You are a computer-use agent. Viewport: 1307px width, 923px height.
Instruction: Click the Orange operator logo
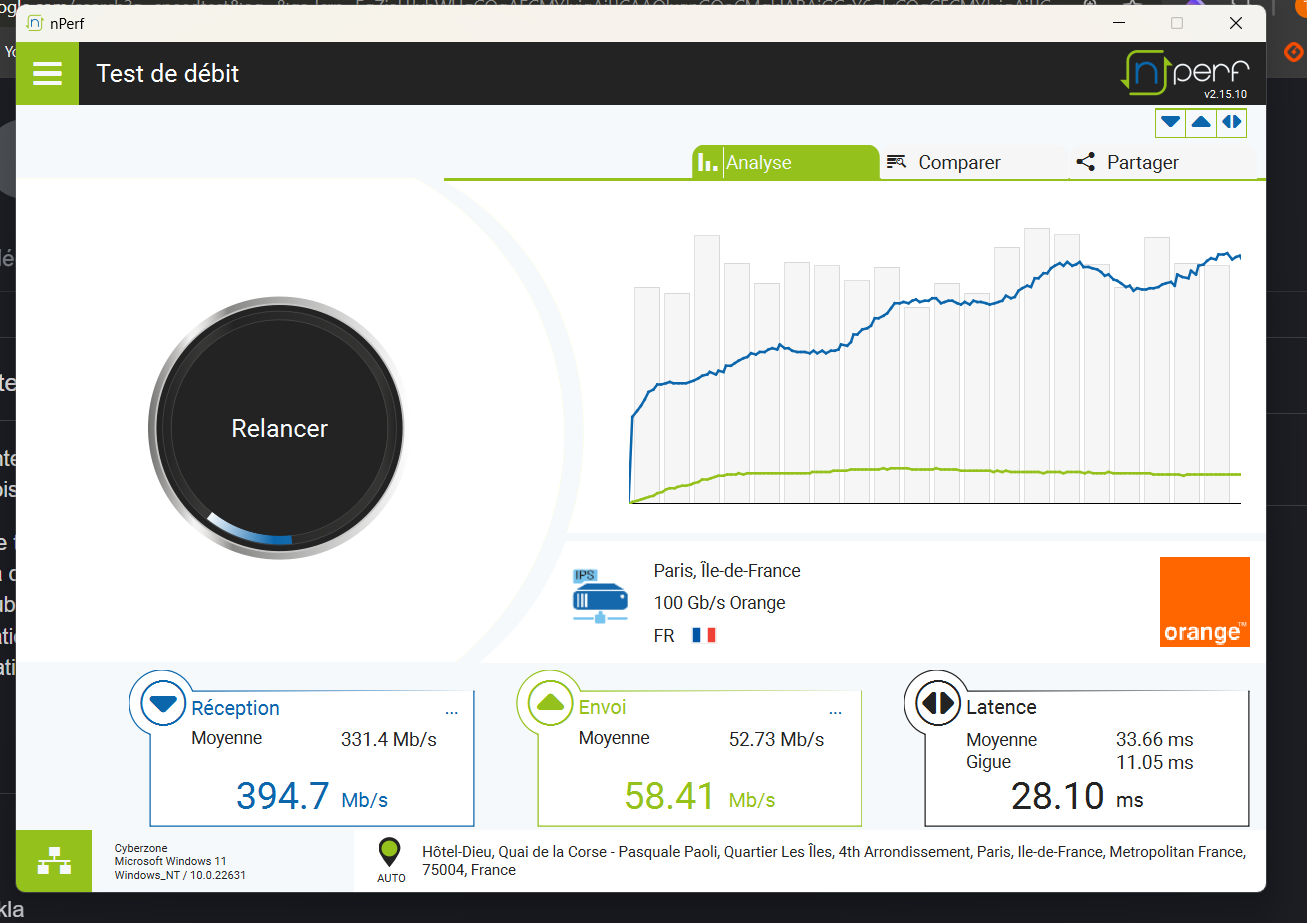[1205, 602]
